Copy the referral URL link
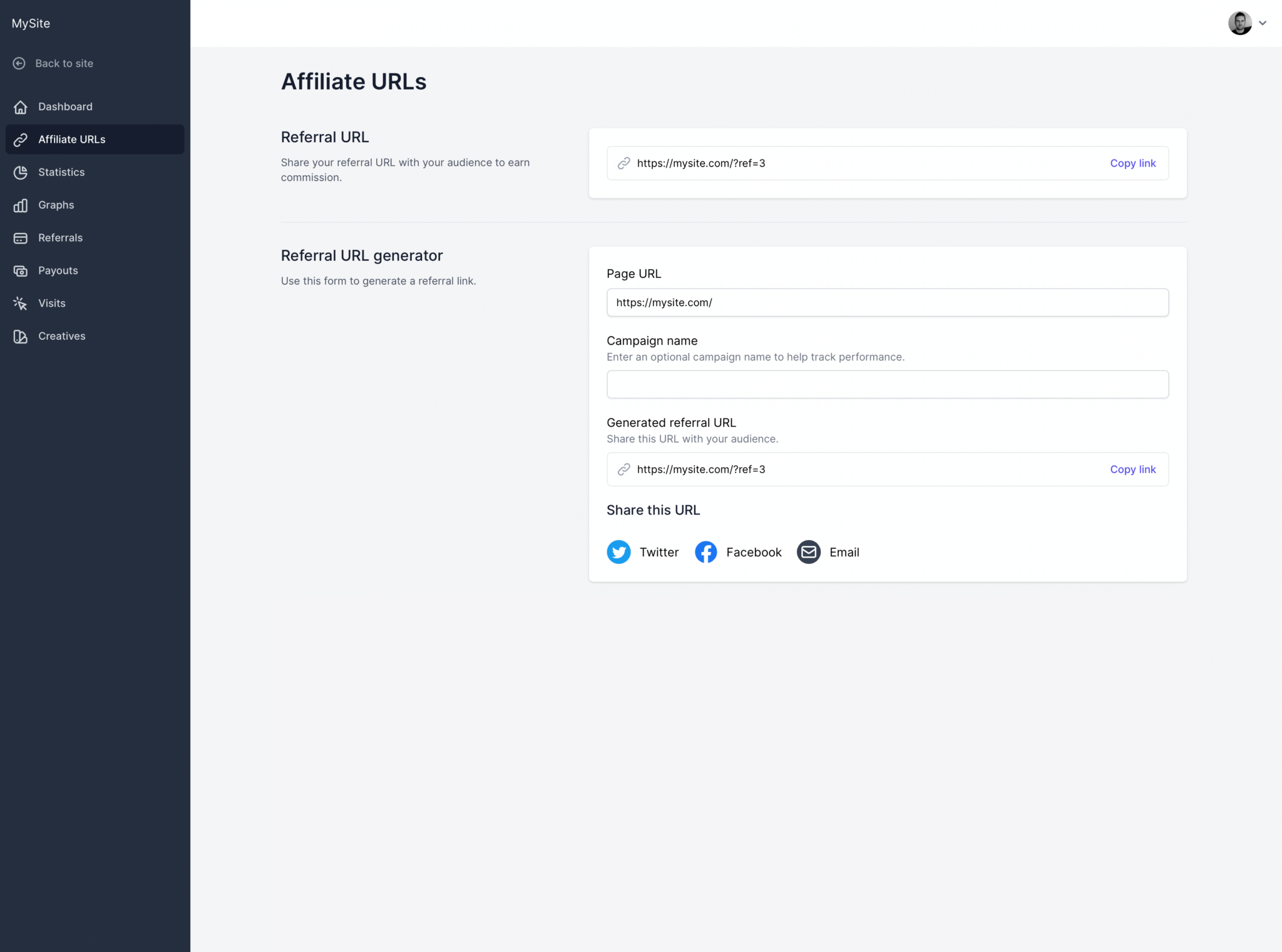 [1132, 163]
